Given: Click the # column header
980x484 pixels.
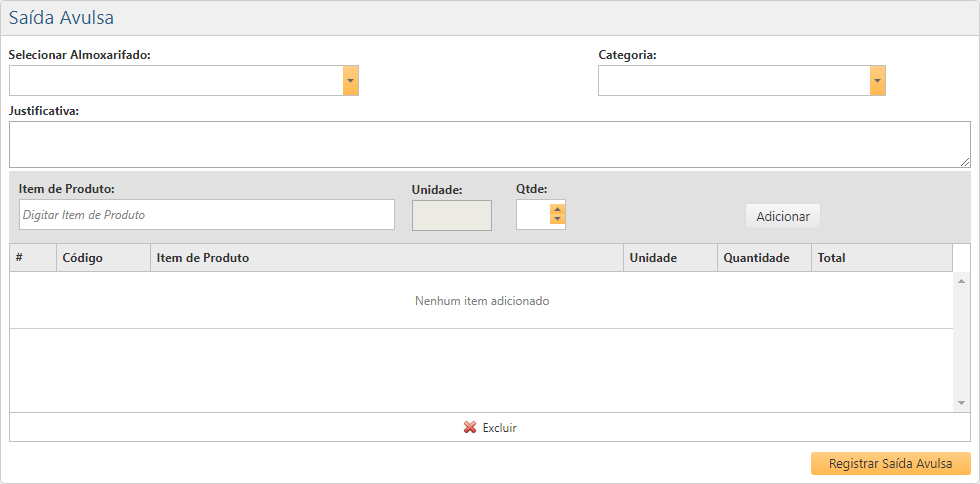Looking at the screenshot, I should pyautogui.click(x=33, y=258).
